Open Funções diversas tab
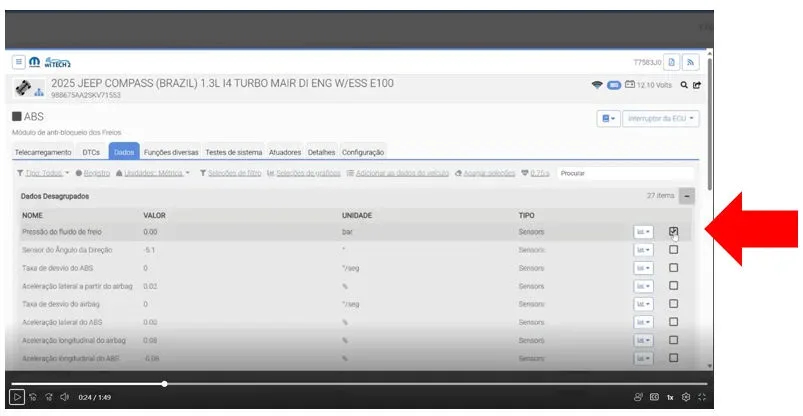The width and height of the screenshot is (803, 416). [x=171, y=152]
